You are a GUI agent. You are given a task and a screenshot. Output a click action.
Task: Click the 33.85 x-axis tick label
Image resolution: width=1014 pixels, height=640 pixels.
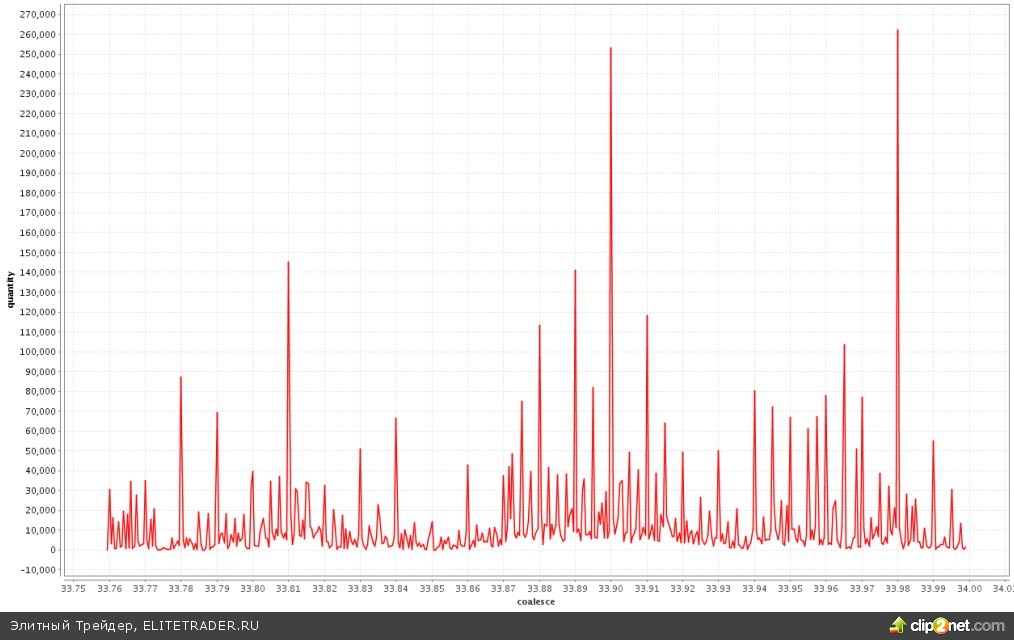[432, 589]
